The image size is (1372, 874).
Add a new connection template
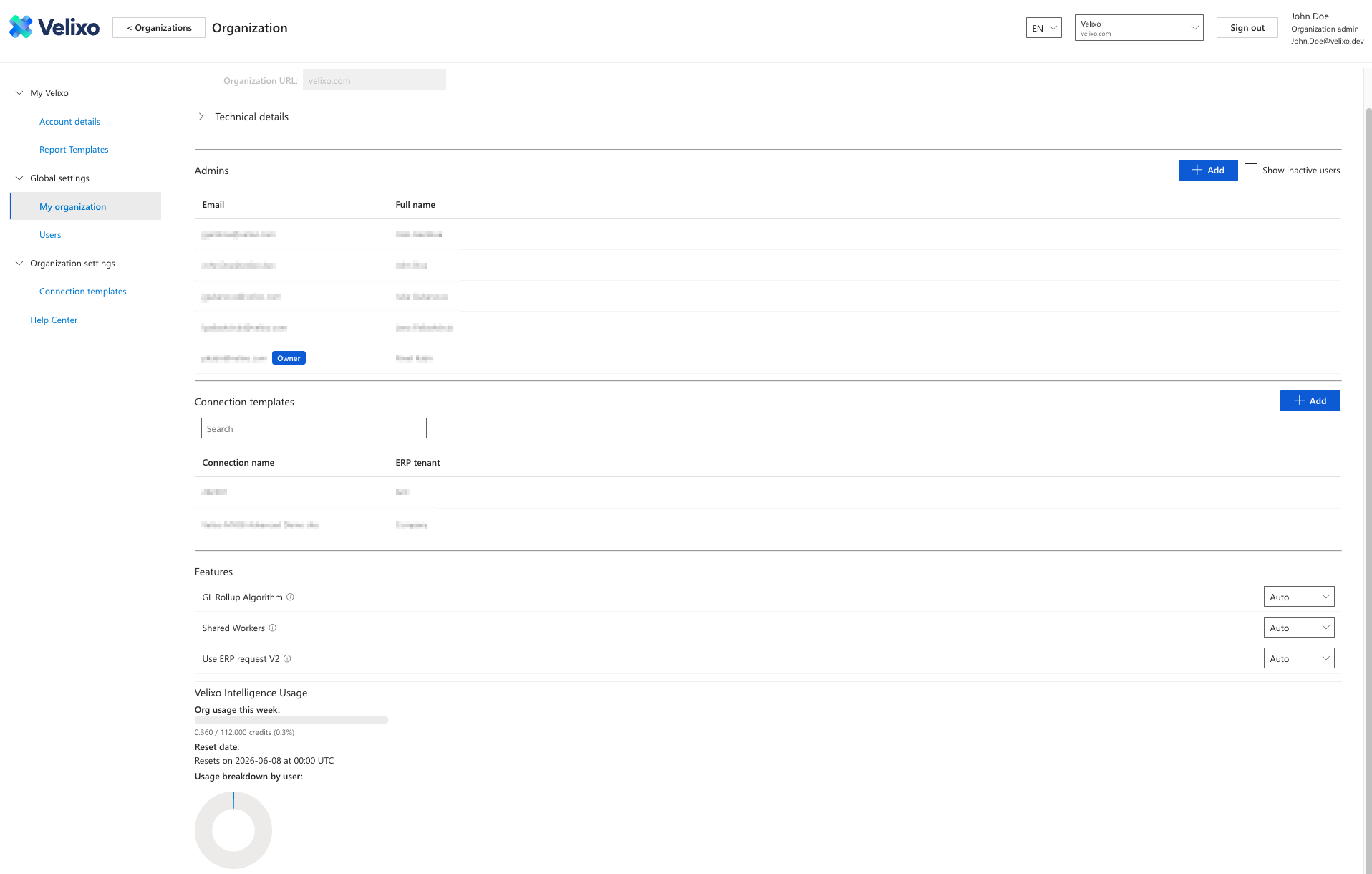click(x=1310, y=400)
